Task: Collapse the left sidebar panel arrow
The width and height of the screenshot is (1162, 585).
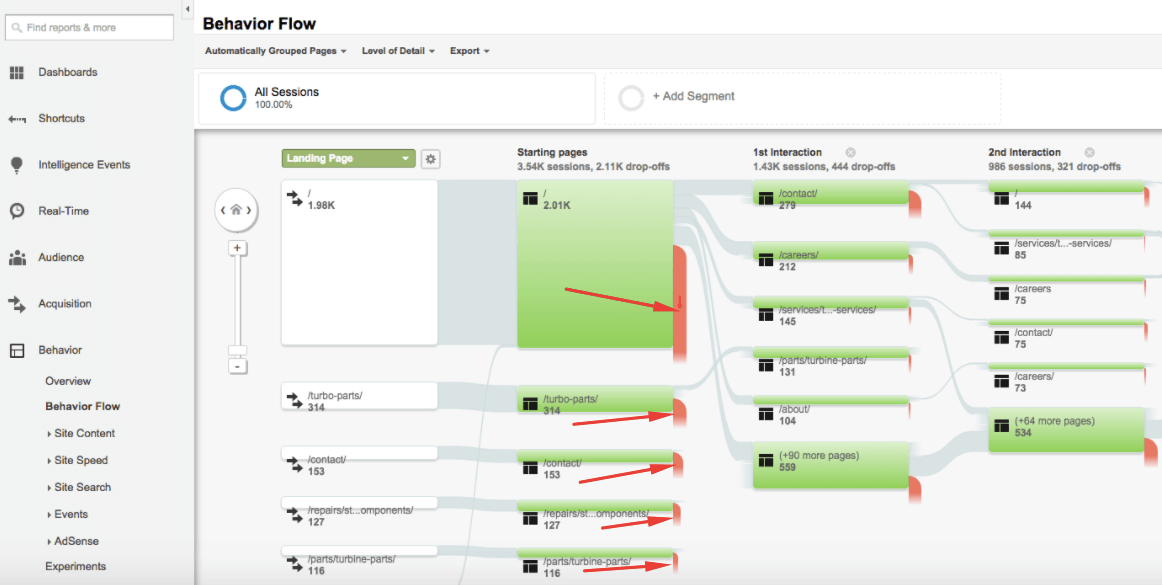Action: (x=188, y=9)
